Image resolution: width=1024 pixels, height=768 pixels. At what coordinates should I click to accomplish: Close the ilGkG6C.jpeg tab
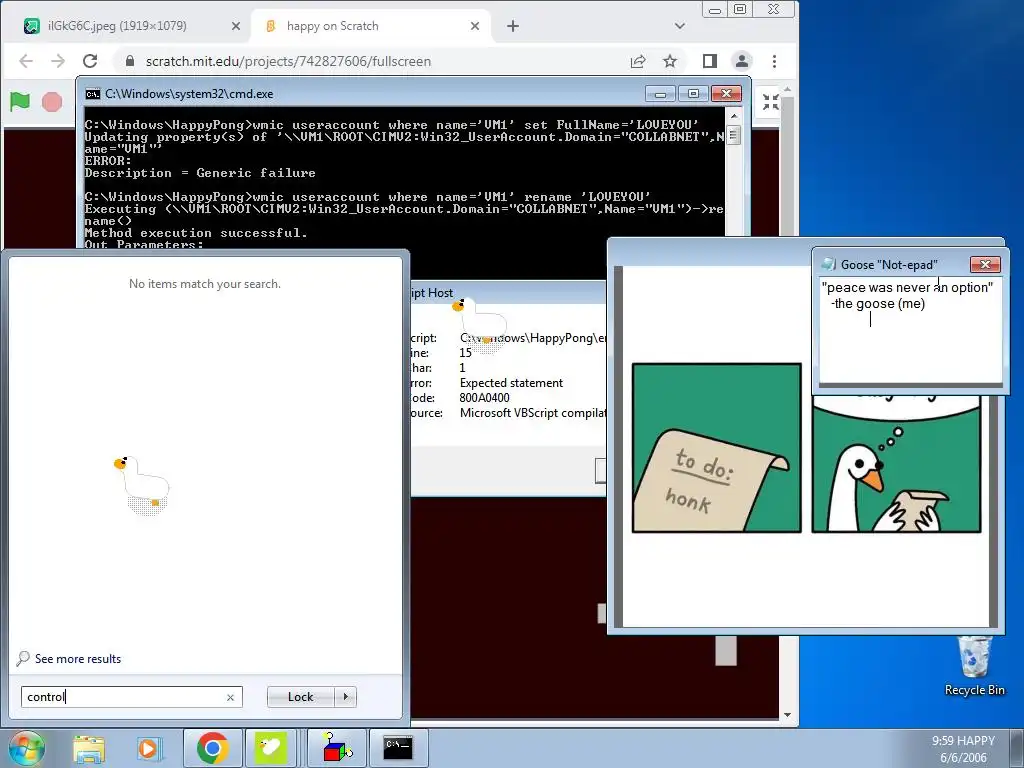pyautogui.click(x=236, y=26)
